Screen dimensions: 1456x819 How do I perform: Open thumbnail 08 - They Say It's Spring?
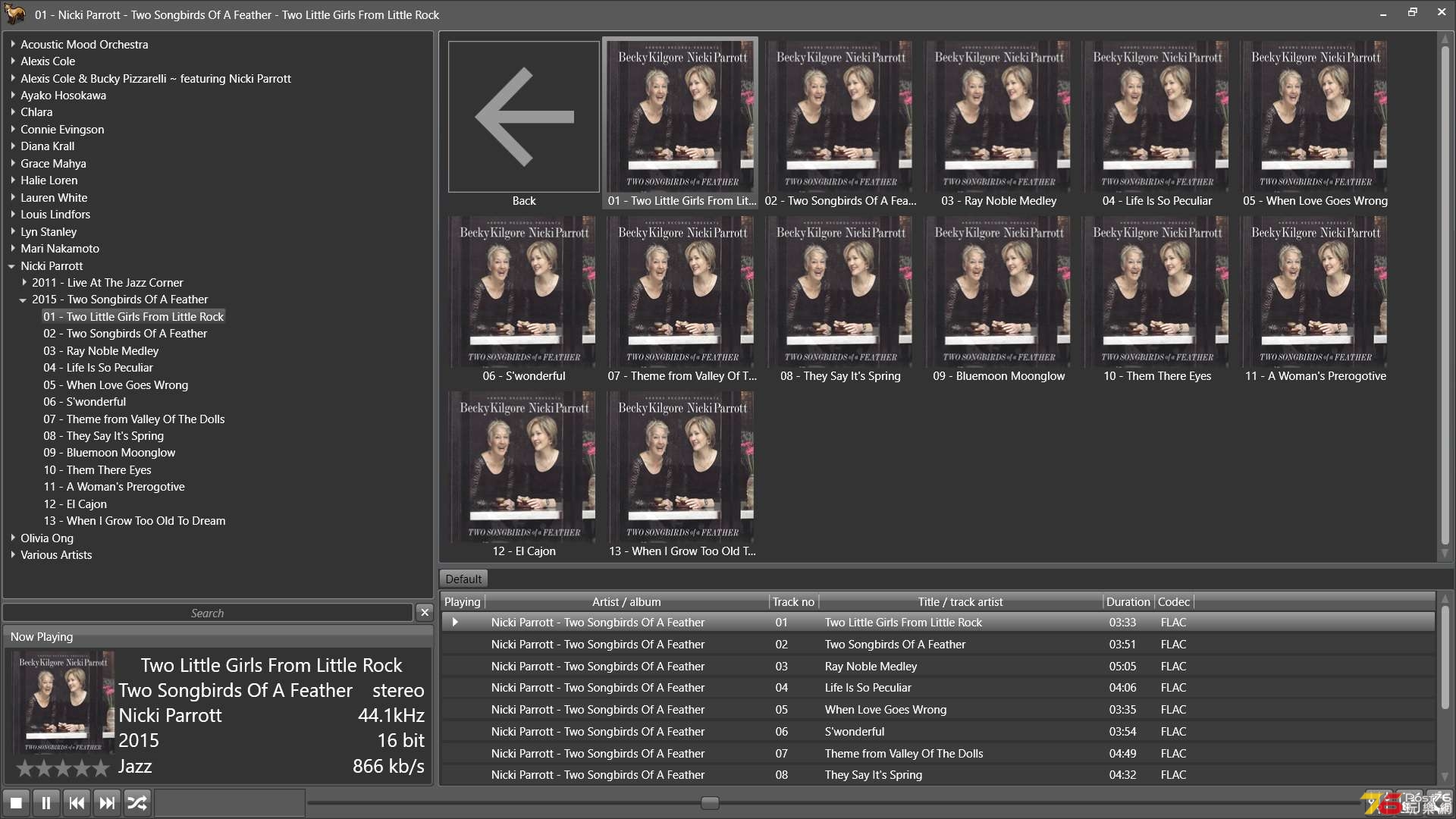(841, 299)
